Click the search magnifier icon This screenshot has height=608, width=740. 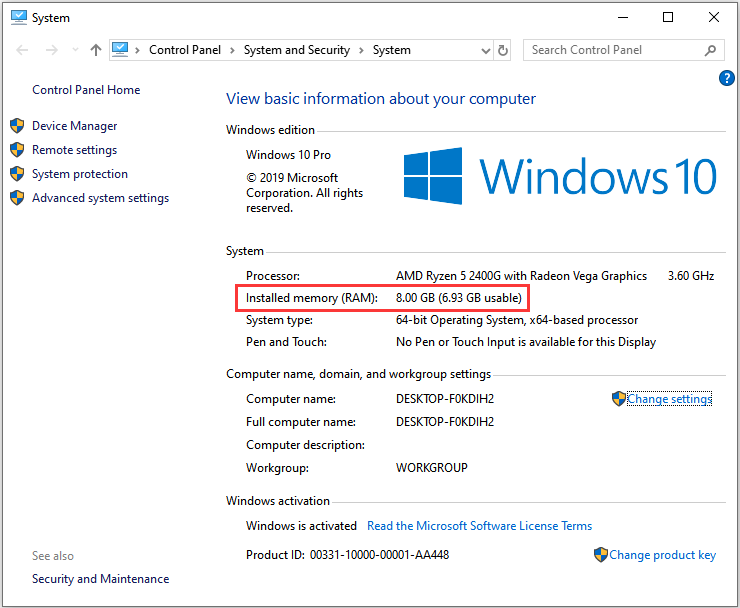(x=710, y=50)
